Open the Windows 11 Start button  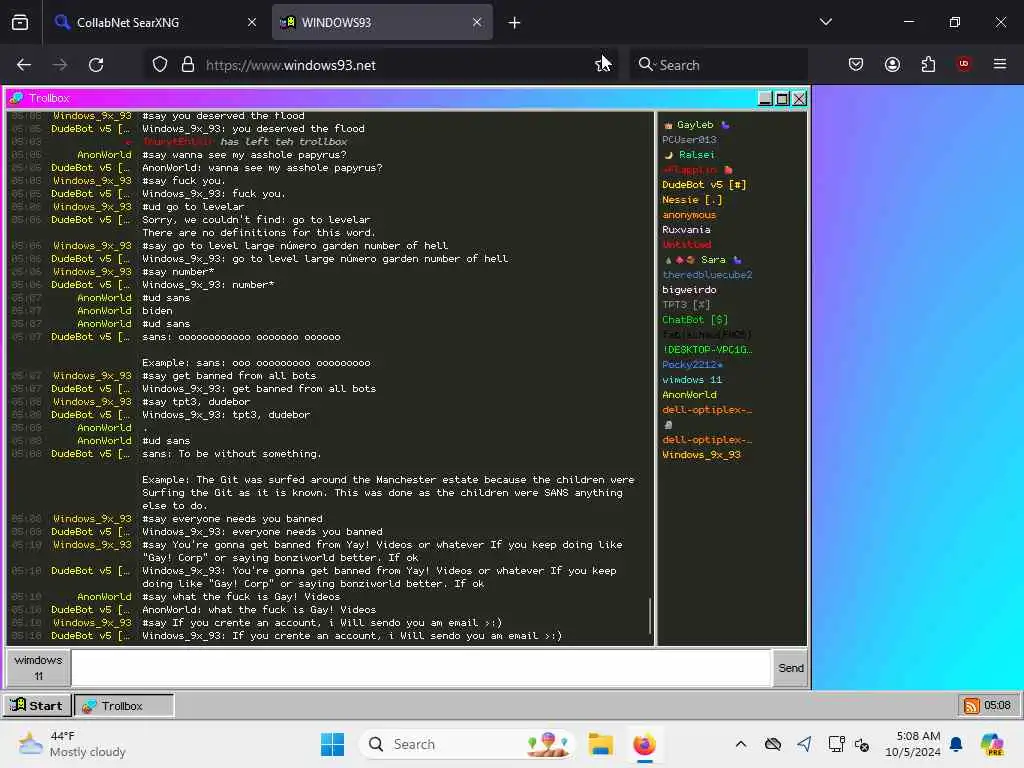tap(332, 744)
